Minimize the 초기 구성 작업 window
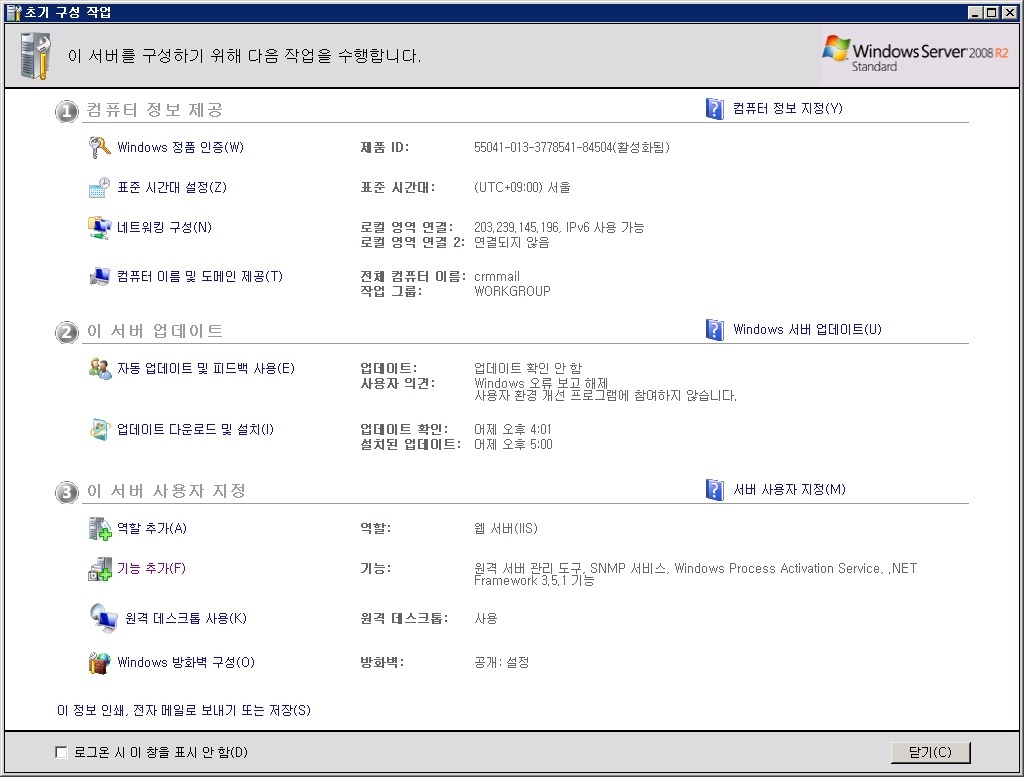 tap(975, 12)
